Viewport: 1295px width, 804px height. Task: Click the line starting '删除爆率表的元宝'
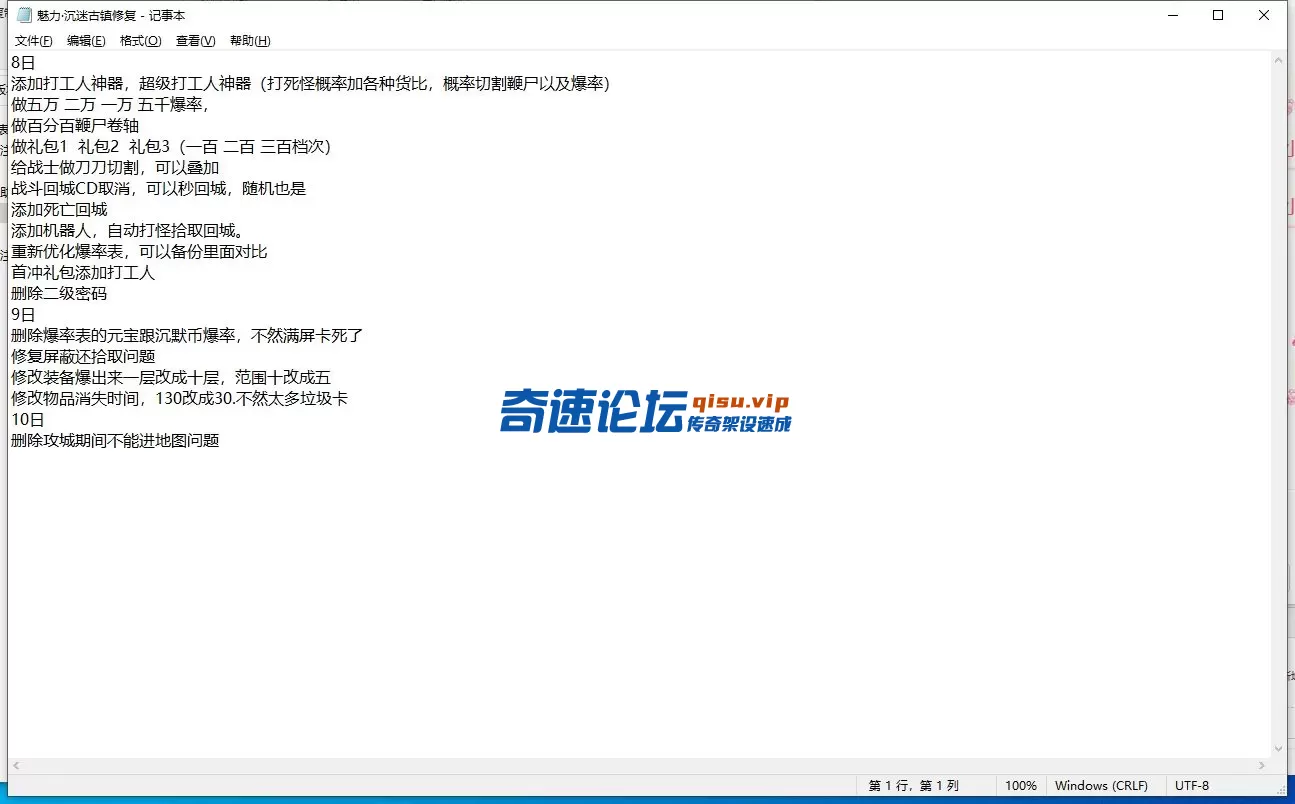click(x=187, y=335)
